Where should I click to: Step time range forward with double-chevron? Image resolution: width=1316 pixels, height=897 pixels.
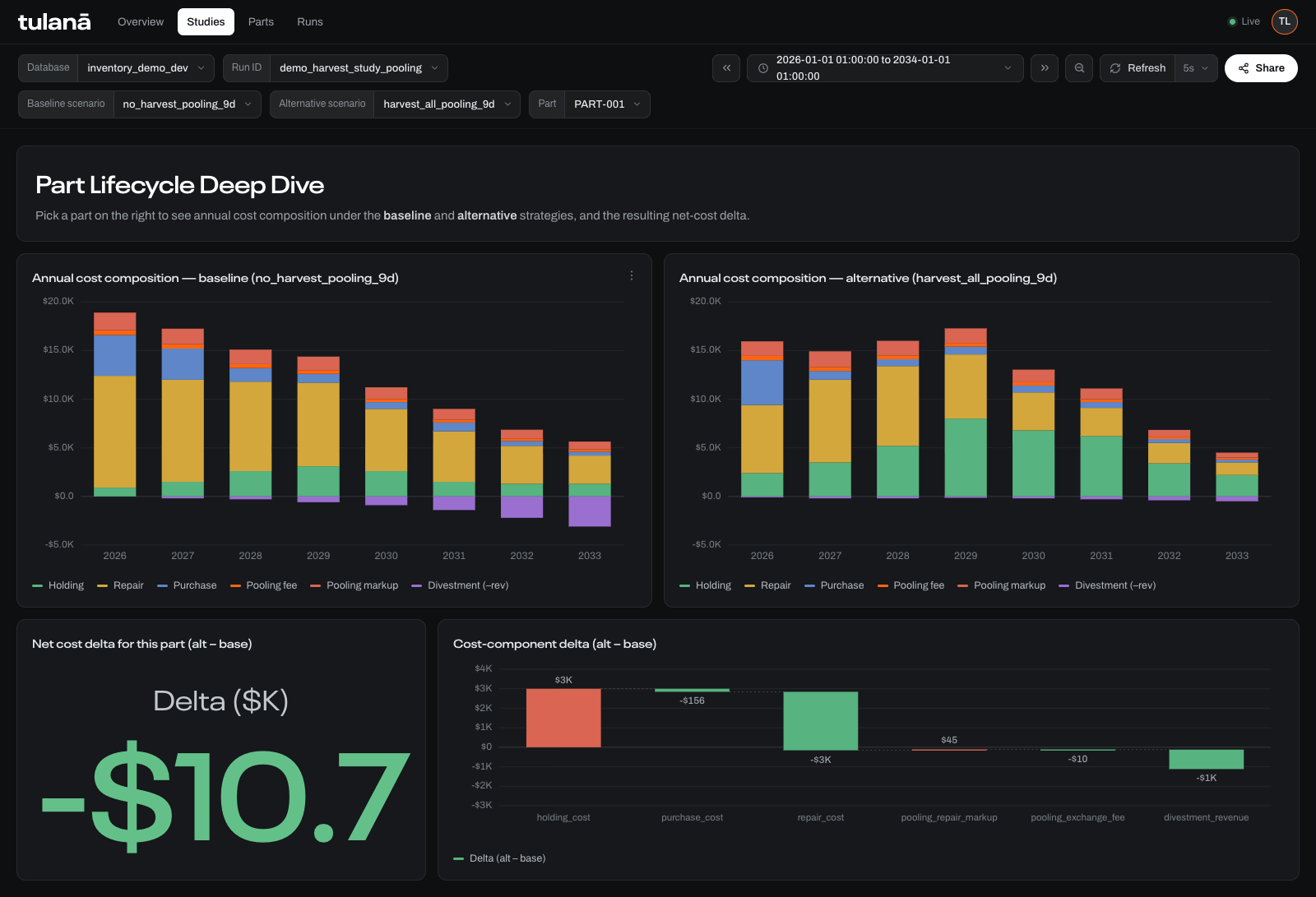tap(1045, 68)
